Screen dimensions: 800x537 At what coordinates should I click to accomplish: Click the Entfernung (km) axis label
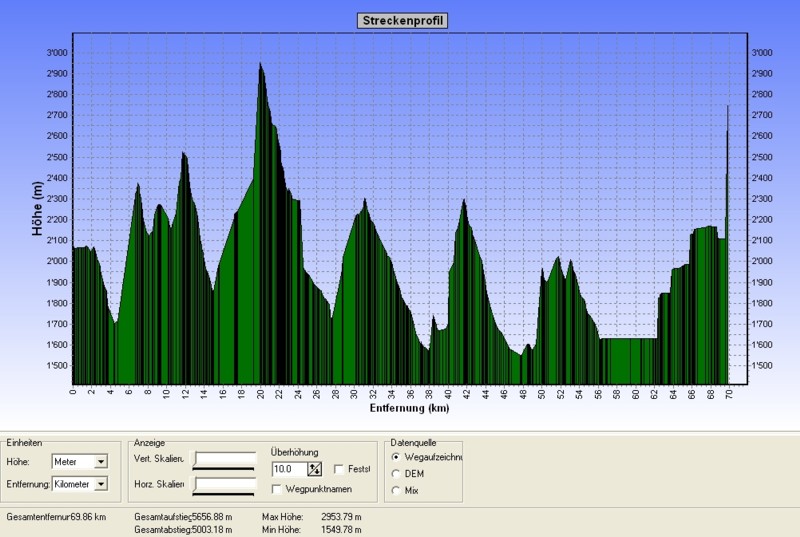point(410,408)
